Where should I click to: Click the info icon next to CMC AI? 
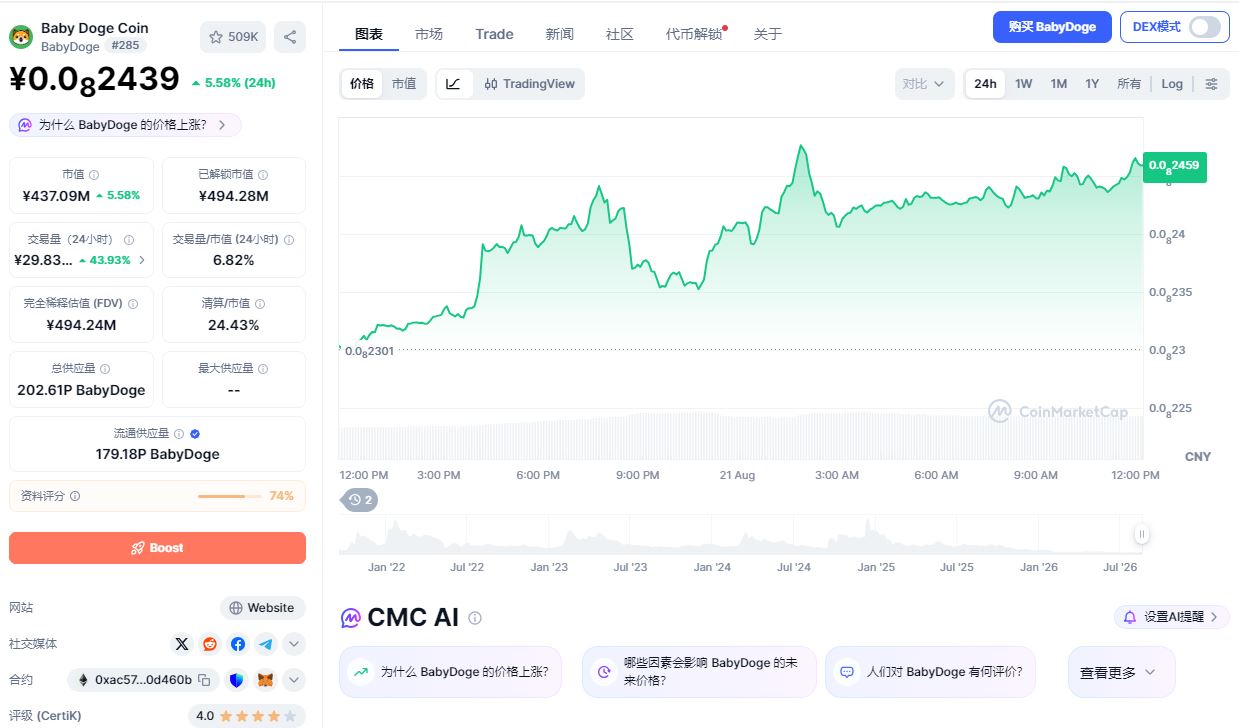pos(475,618)
